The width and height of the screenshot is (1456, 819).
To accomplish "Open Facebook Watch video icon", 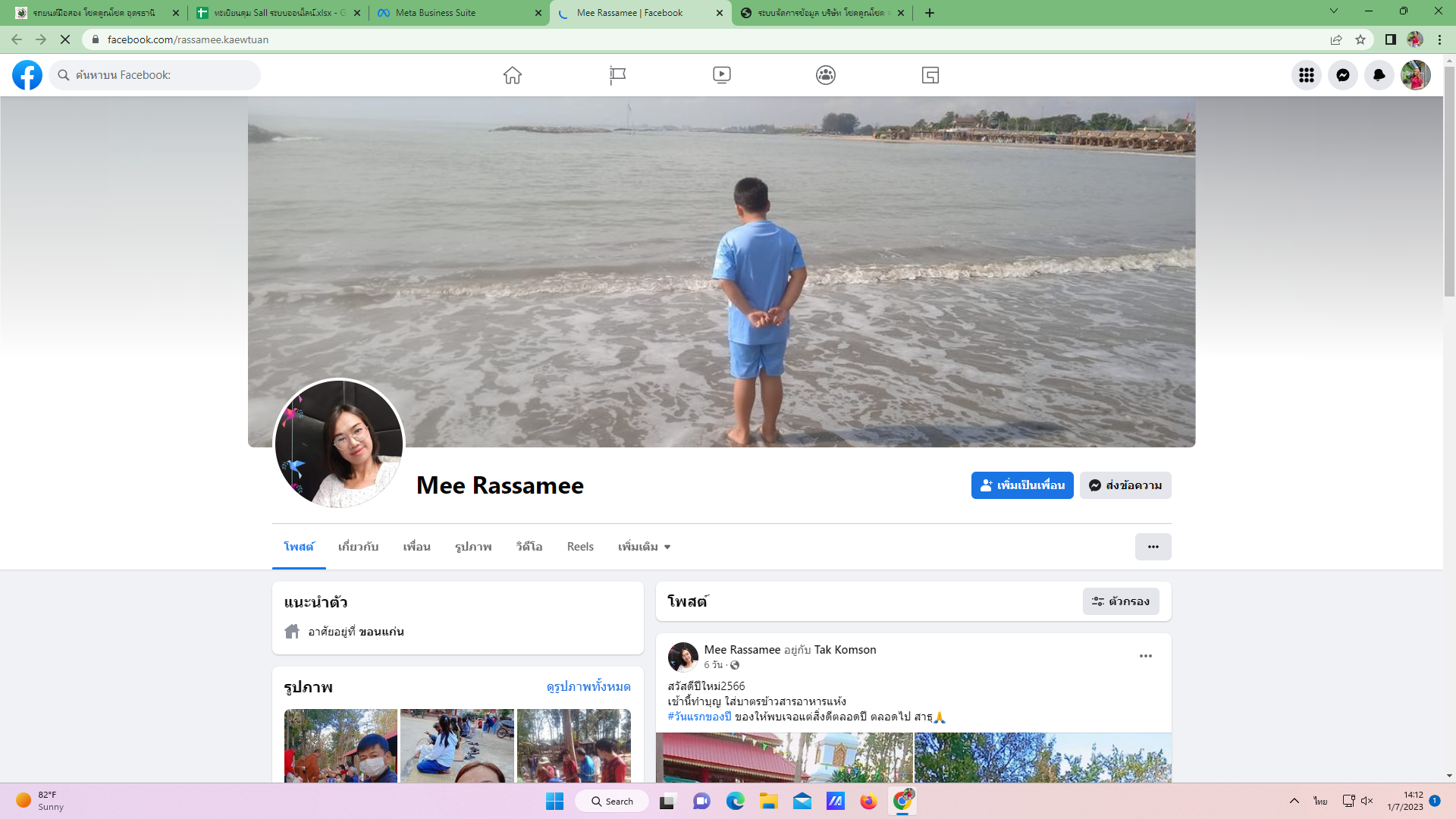I will coord(721,75).
